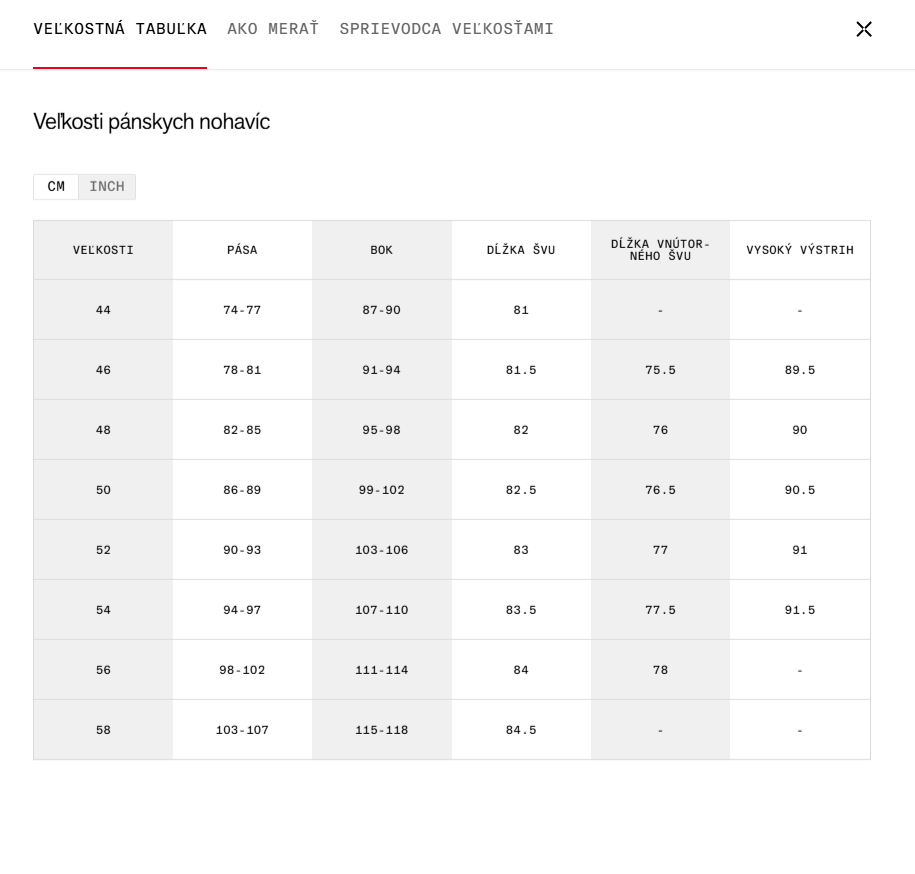Click hip value 107-110
915x874 pixels.
[382, 610]
